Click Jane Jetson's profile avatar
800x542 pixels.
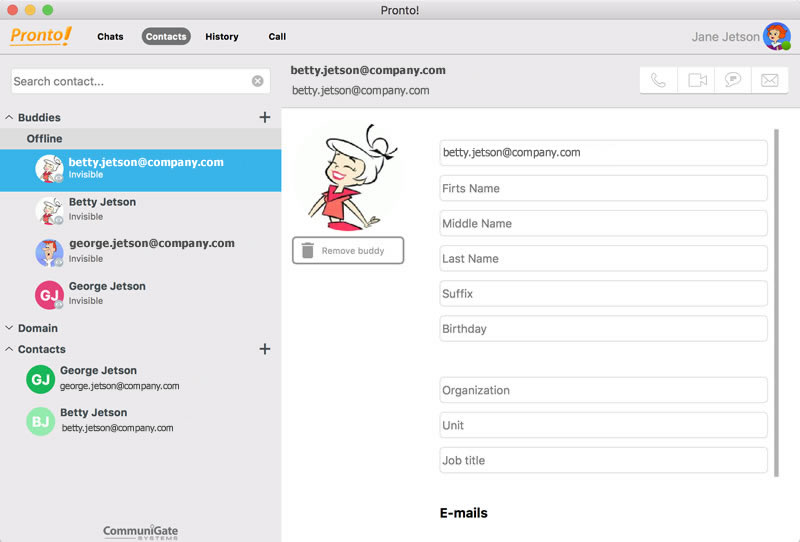(x=777, y=36)
